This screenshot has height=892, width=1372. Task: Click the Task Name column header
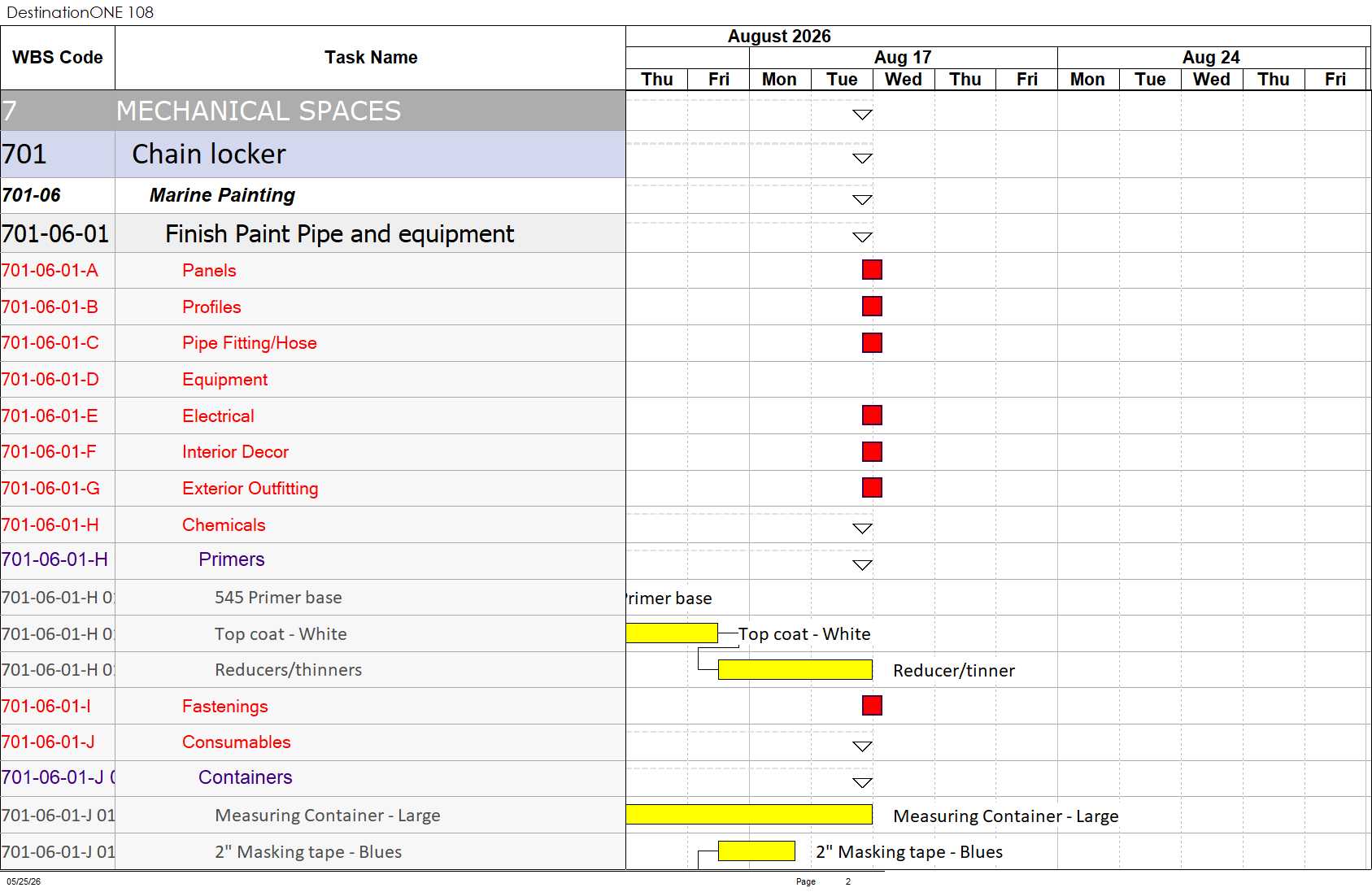coord(371,58)
